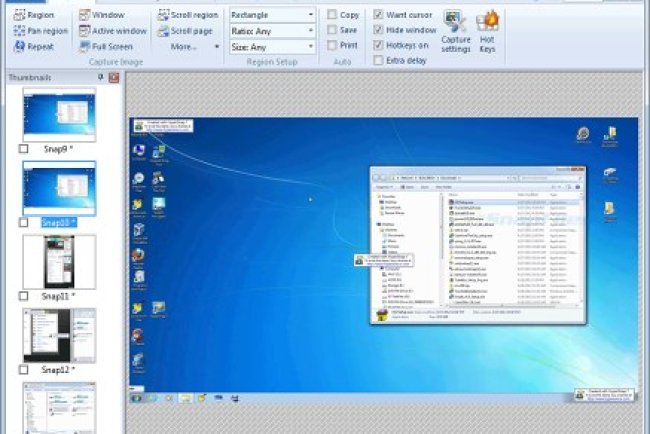Open the Ratio: Any dropdown
650x434 pixels.
coord(272,31)
